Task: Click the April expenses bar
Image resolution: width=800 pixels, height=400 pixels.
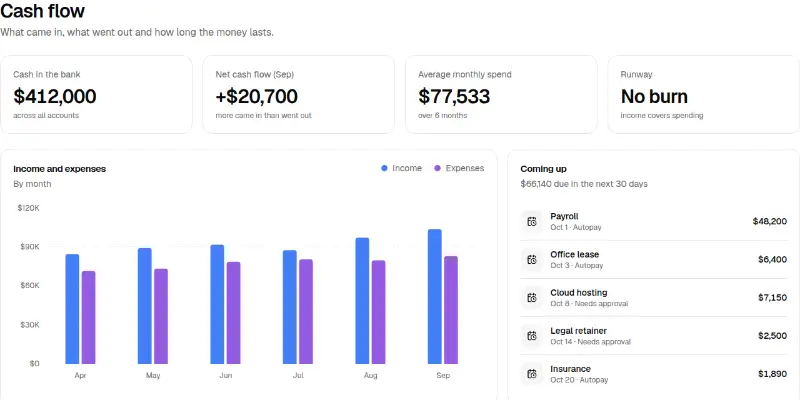Action: coord(89,317)
